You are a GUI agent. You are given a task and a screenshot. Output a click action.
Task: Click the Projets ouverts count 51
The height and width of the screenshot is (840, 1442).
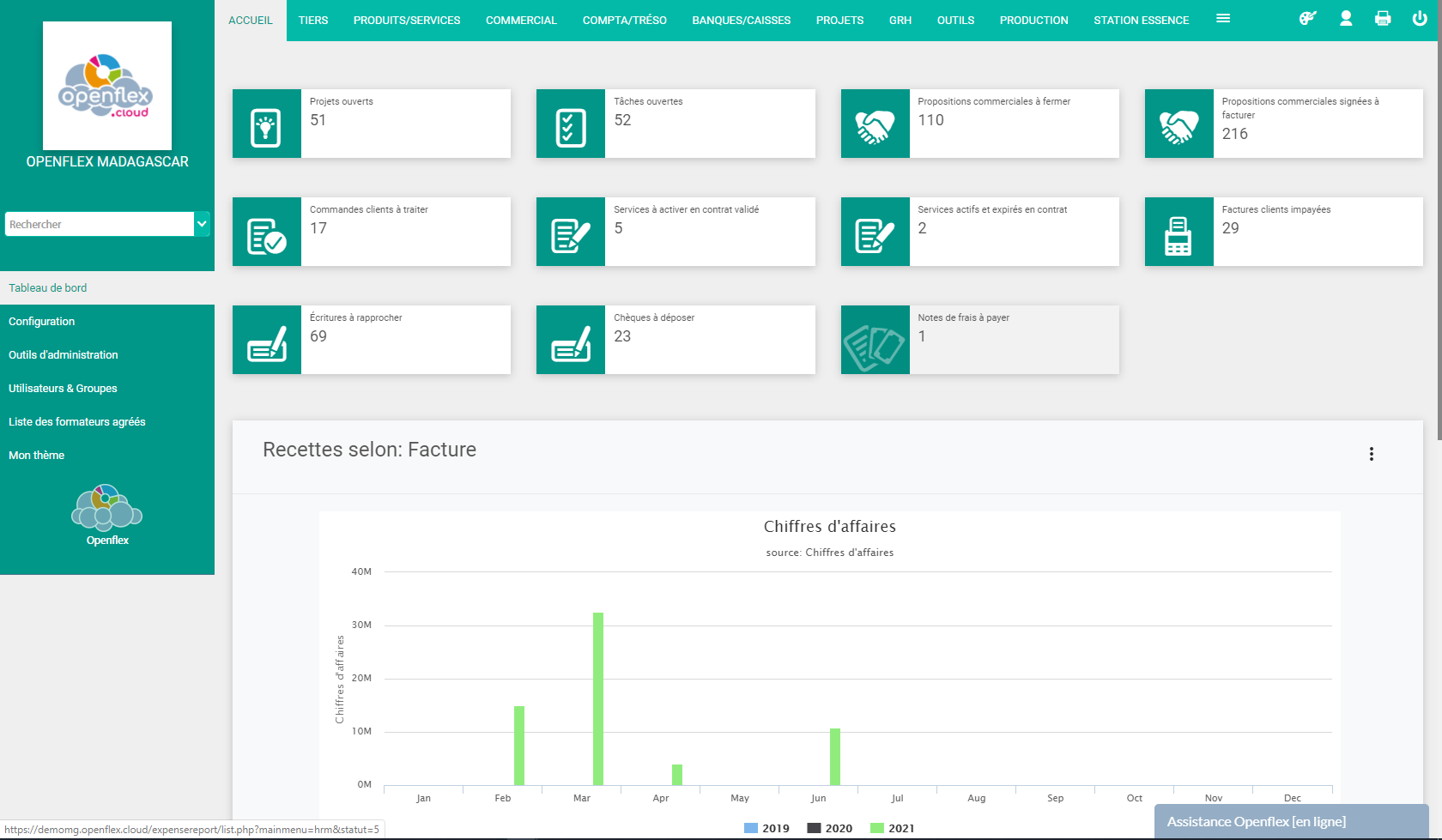click(318, 120)
